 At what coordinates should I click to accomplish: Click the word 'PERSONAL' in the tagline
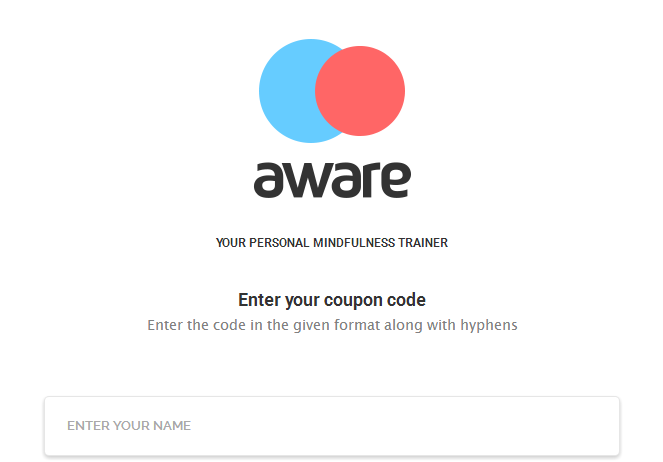pyautogui.click(x=279, y=243)
